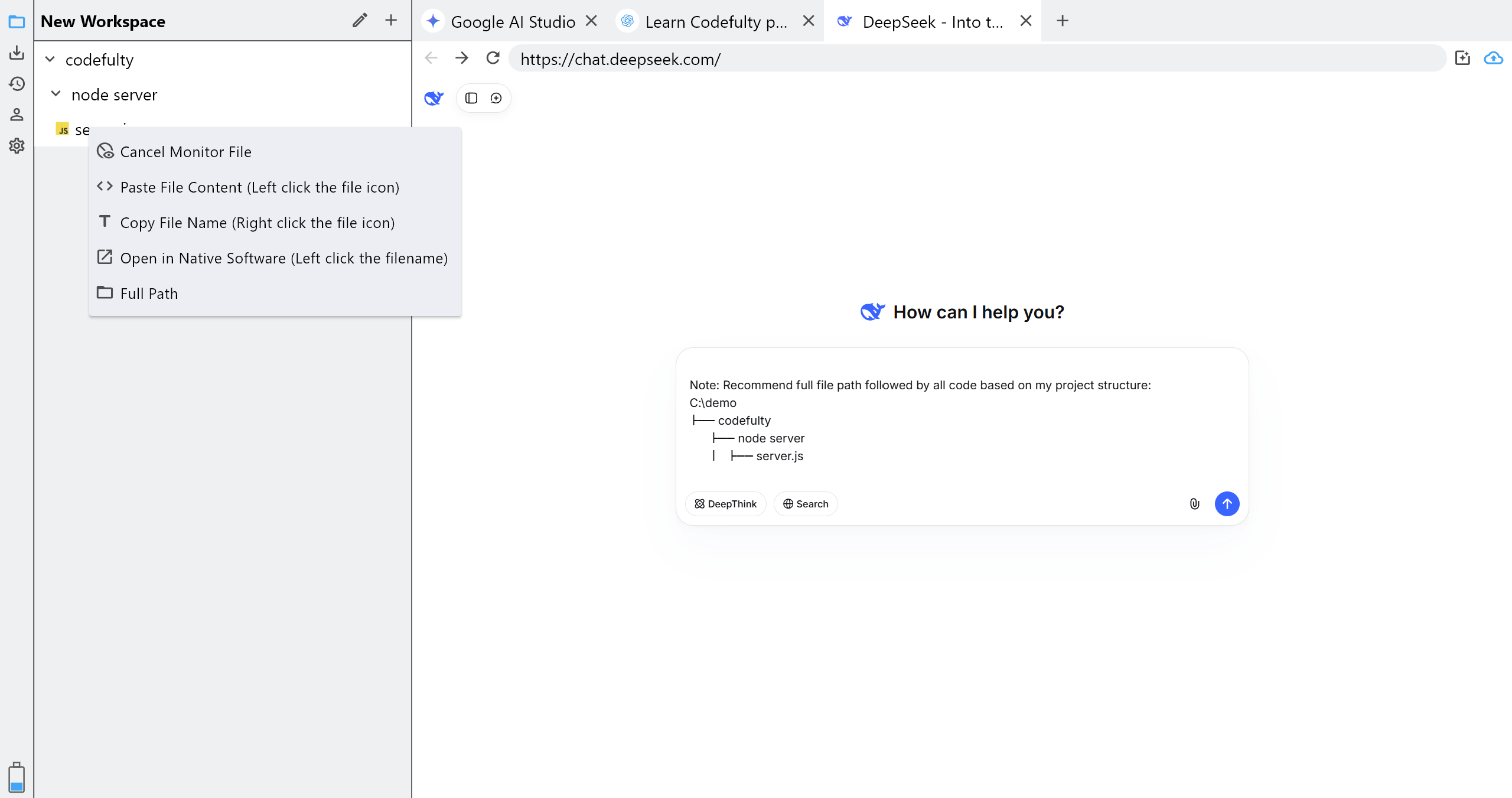The width and height of the screenshot is (1512, 798).
Task: Select Full Path from context menu
Action: pyautogui.click(x=149, y=294)
